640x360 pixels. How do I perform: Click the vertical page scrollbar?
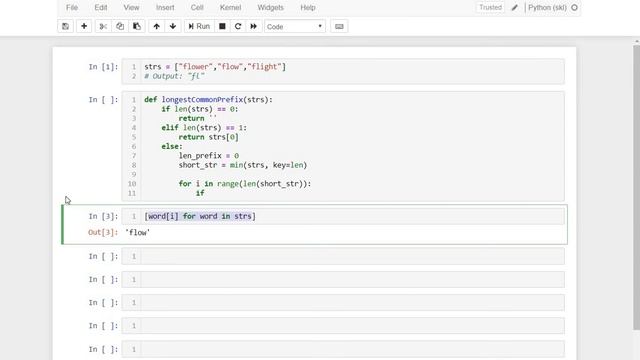coord(636,188)
